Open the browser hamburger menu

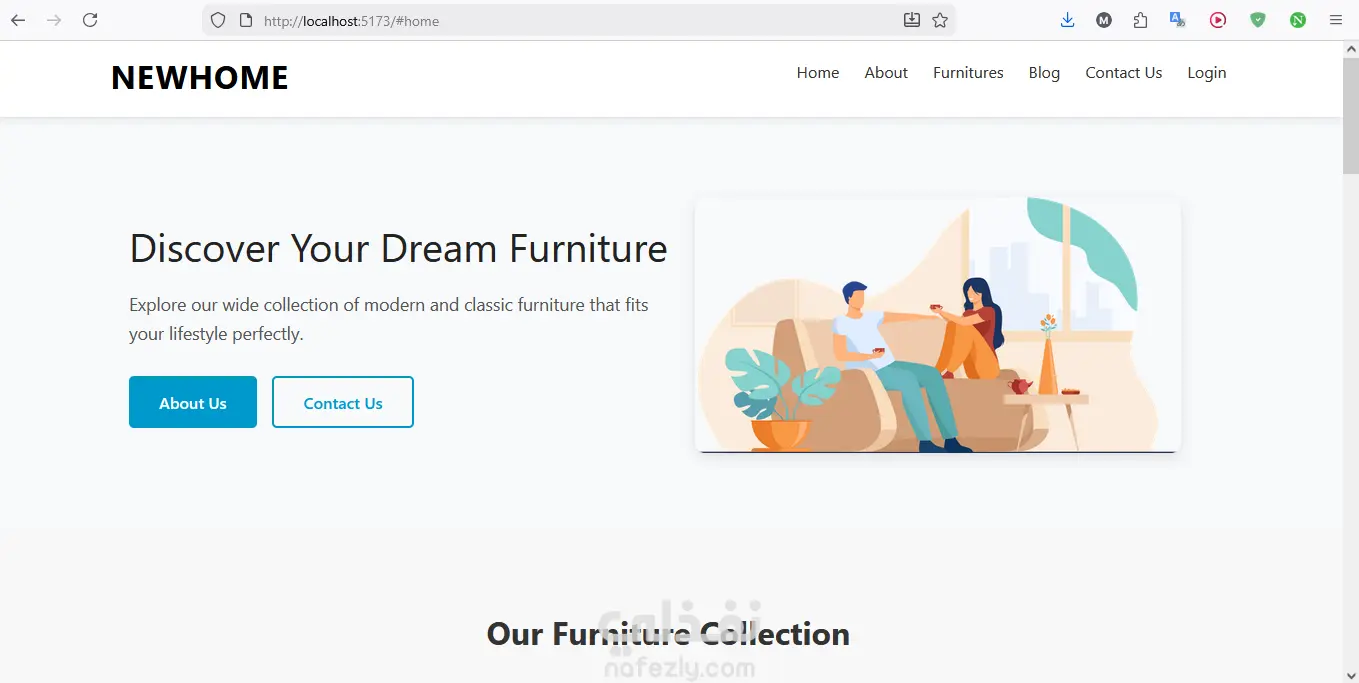(1335, 20)
